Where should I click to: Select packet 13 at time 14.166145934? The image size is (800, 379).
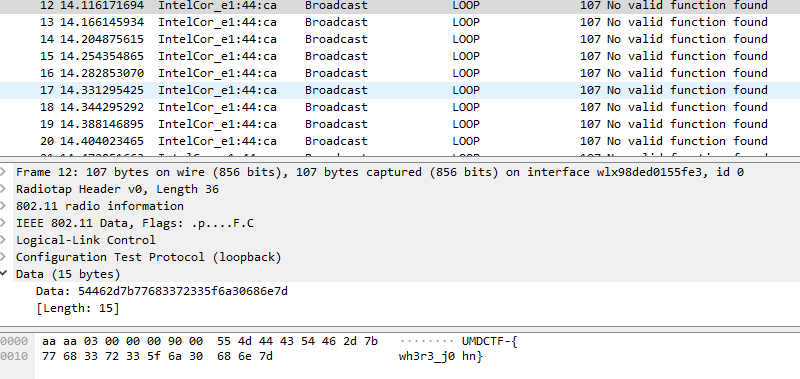click(400, 22)
